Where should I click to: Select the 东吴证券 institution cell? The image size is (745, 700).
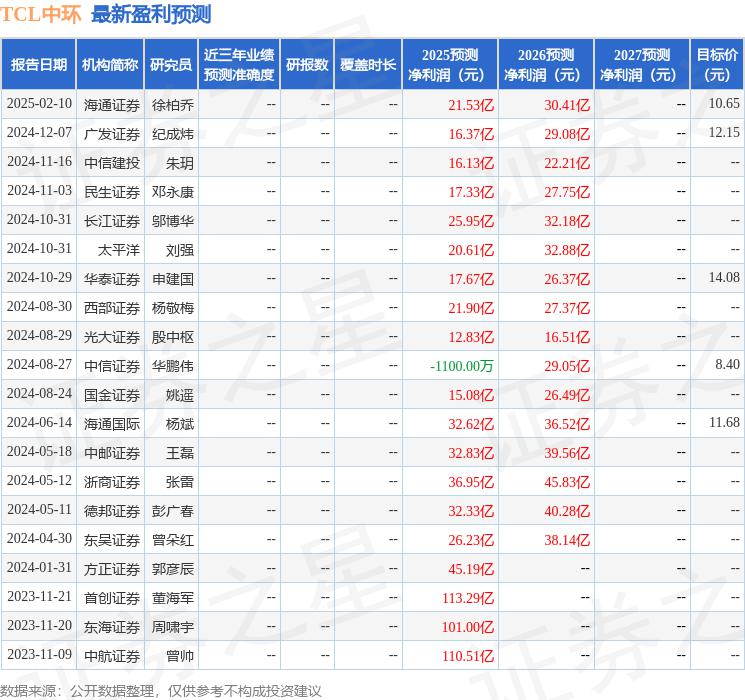click(112, 540)
